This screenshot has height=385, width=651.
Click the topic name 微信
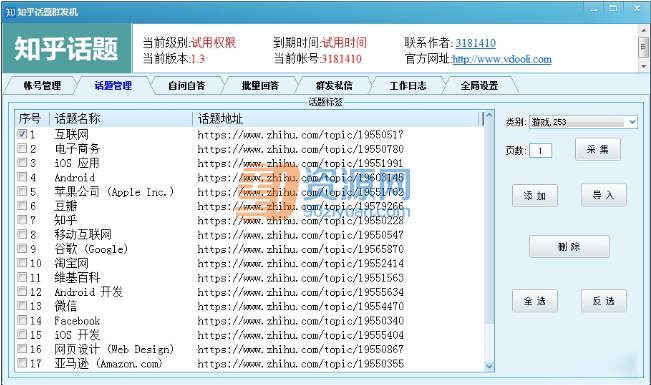66,307
